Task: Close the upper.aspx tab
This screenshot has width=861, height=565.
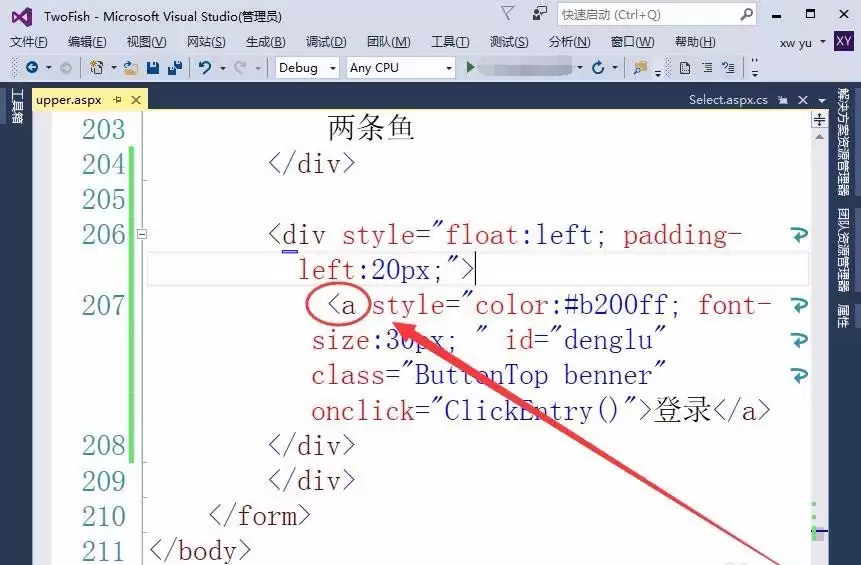Action: pyautogui.click(x=136, y=100)
